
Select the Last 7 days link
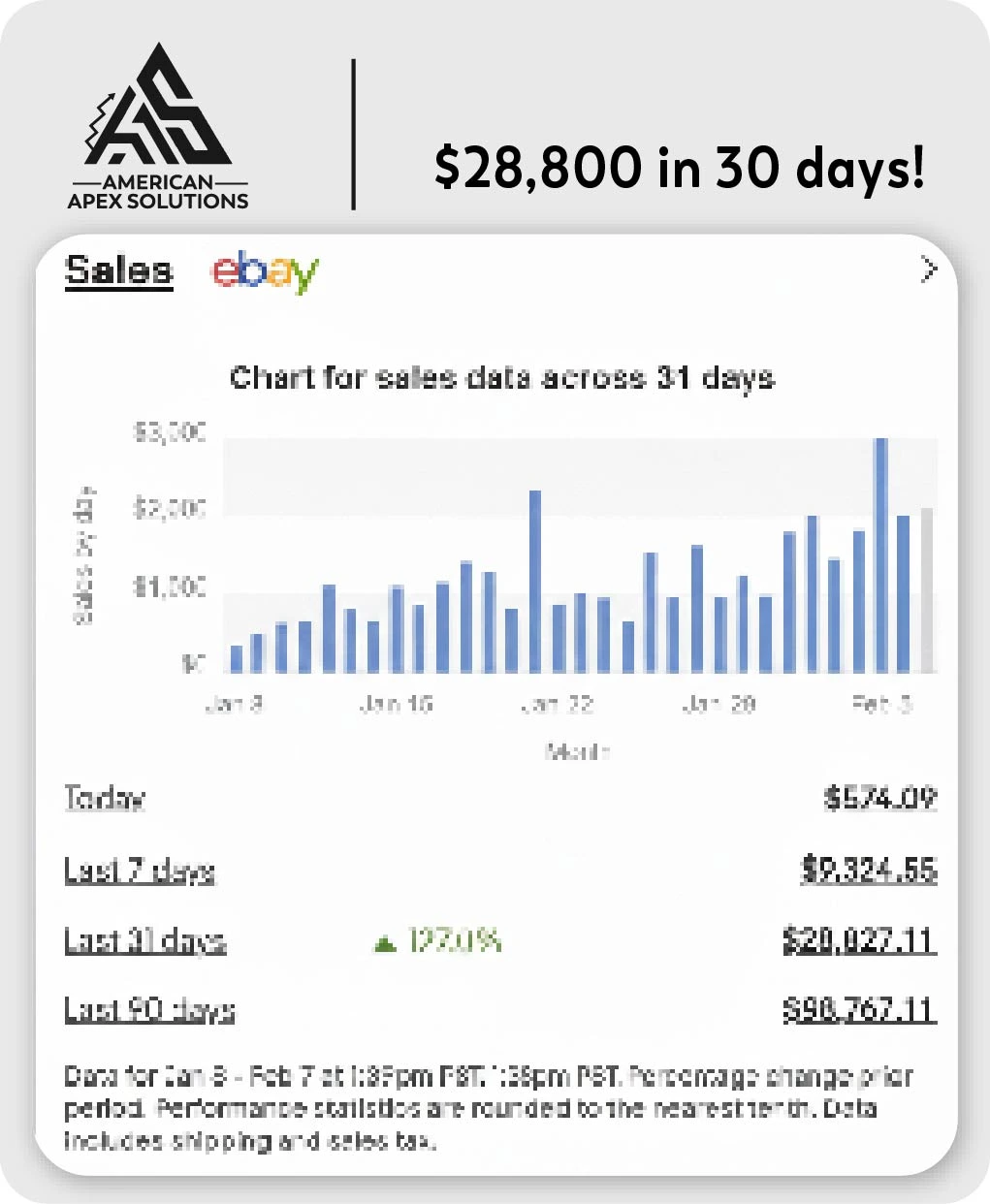[139, 871]
